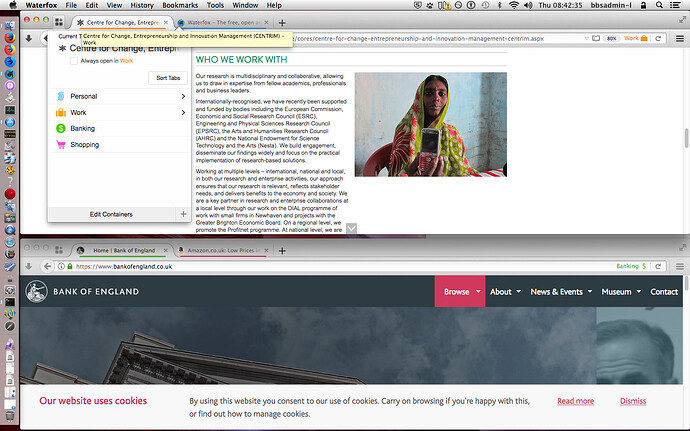Viewport: 690px width, 431px height.
Task: Open a new tab in the top window
Action: pos(282,22)
